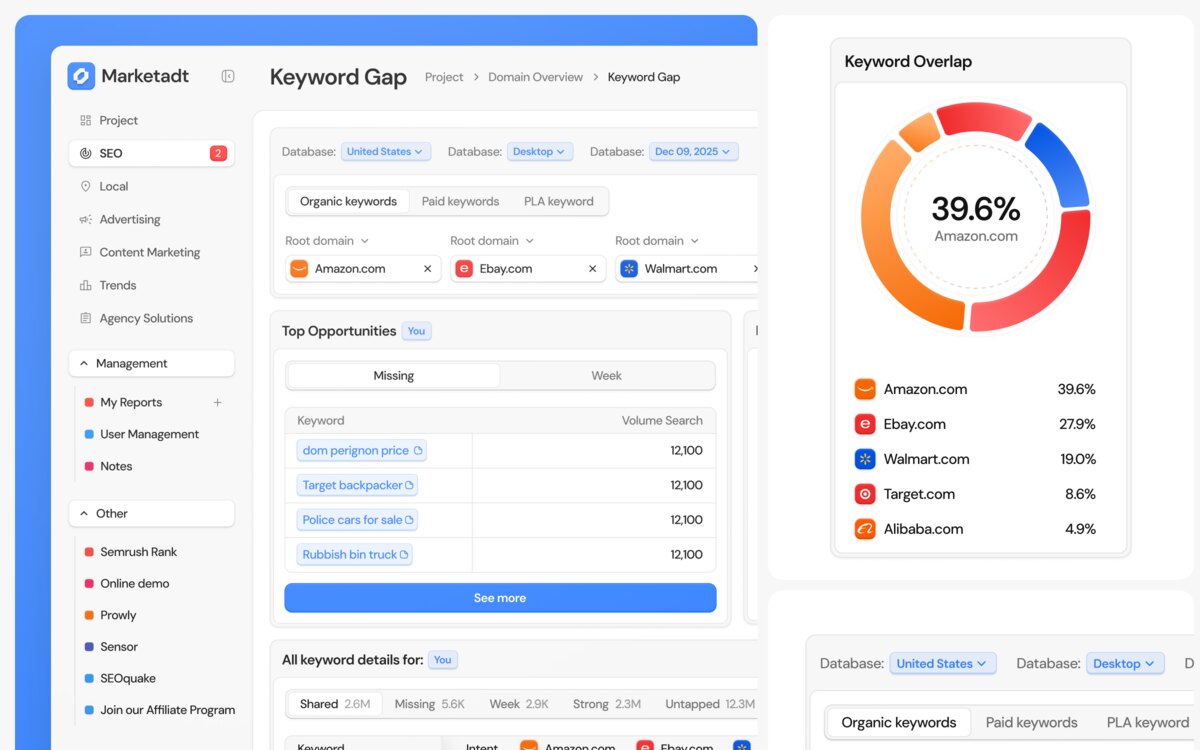Open Content Marketing section
Viewport: 1200px width, 750px height.
pyautogui.click(x=139, y=252)
